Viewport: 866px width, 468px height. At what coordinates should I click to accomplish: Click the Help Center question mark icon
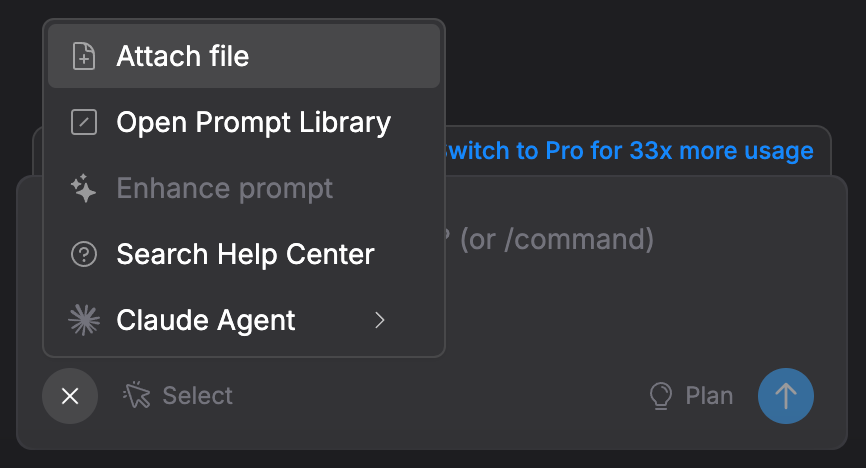85,255
